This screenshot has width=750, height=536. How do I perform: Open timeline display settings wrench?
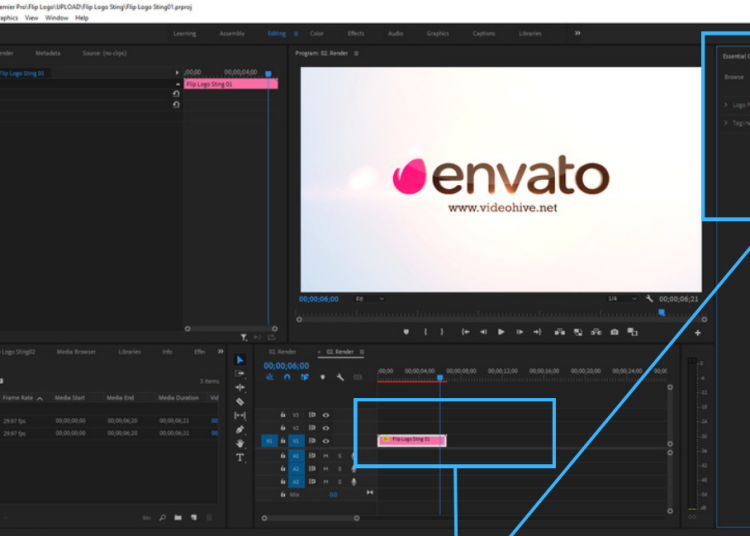(340, 377)
